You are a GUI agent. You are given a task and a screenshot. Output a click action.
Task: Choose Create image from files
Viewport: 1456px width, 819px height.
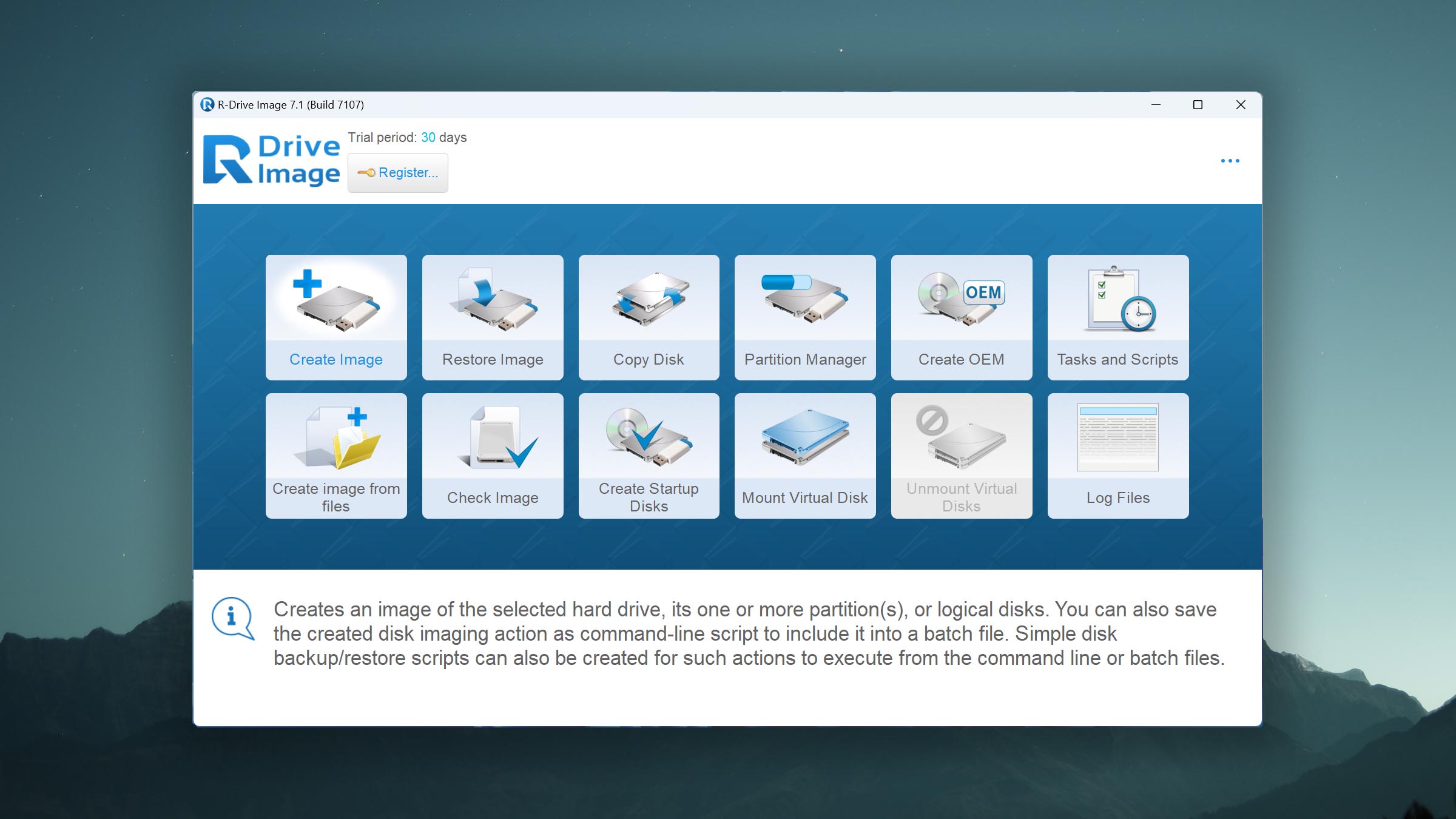pos(336,456)
